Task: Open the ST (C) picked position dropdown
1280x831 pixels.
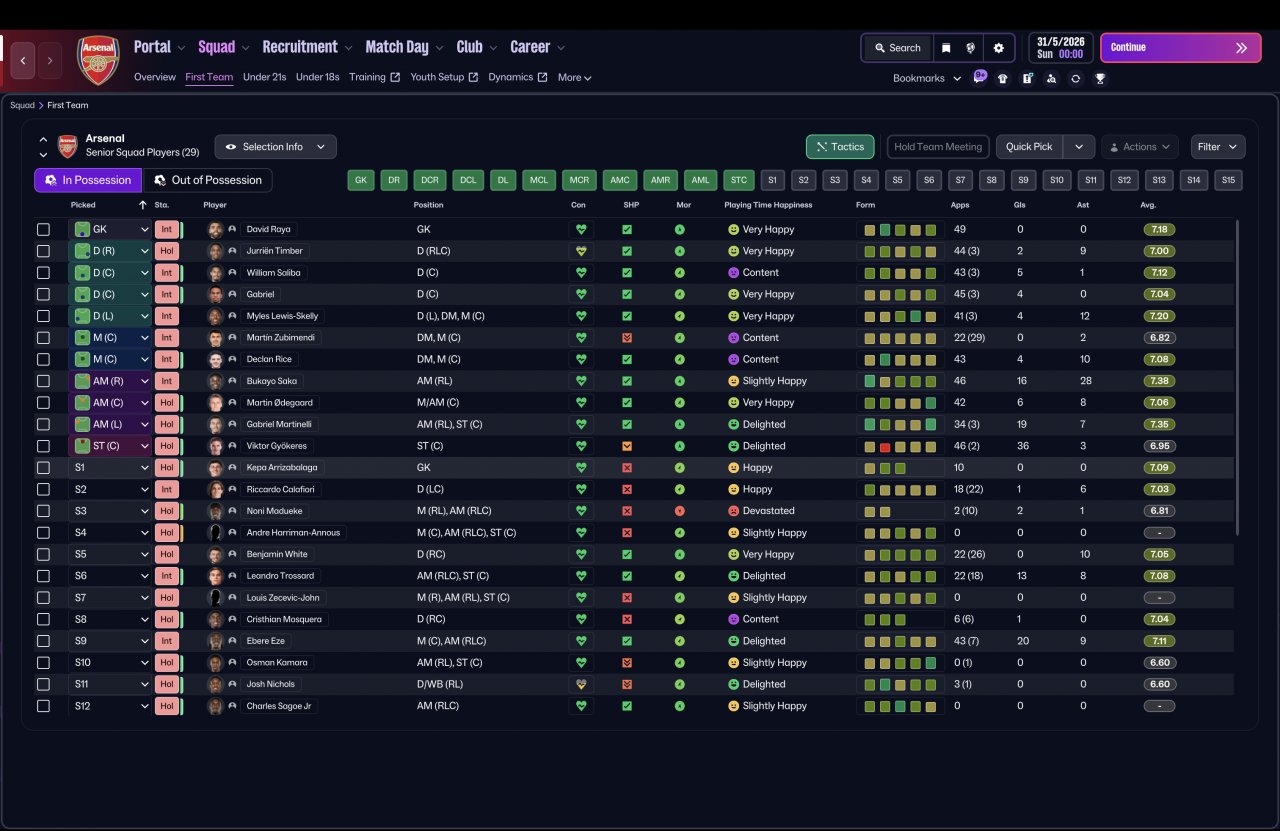Action: point(110,446)
